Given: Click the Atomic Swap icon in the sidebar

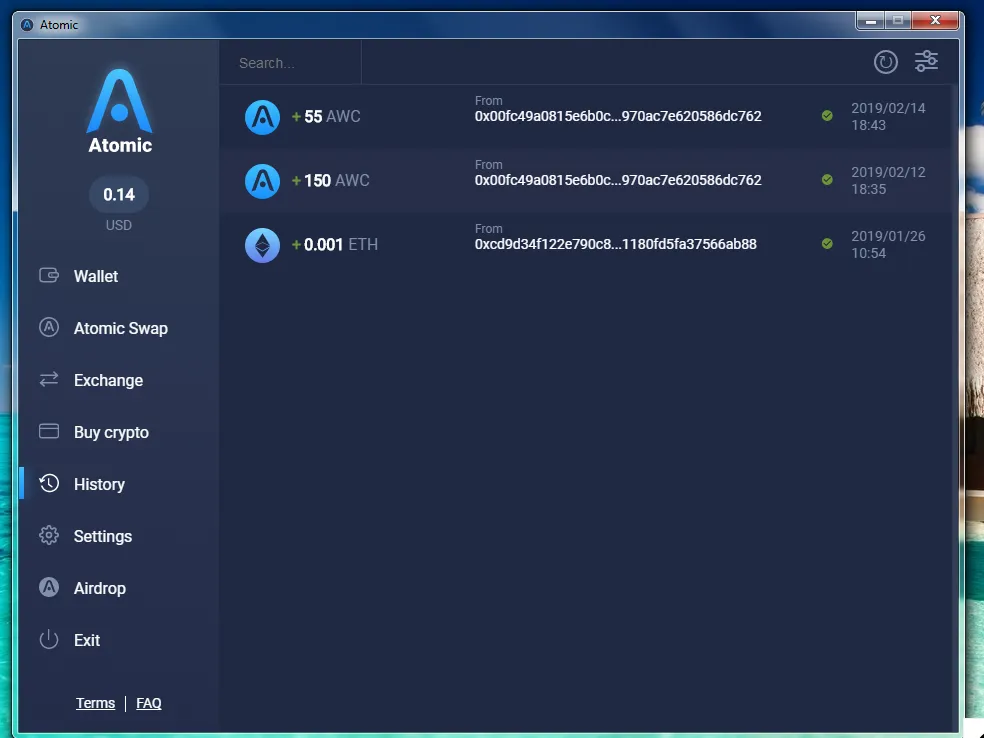Looking at the screenshot, I should pyautogui.click(x=49, y=327).
